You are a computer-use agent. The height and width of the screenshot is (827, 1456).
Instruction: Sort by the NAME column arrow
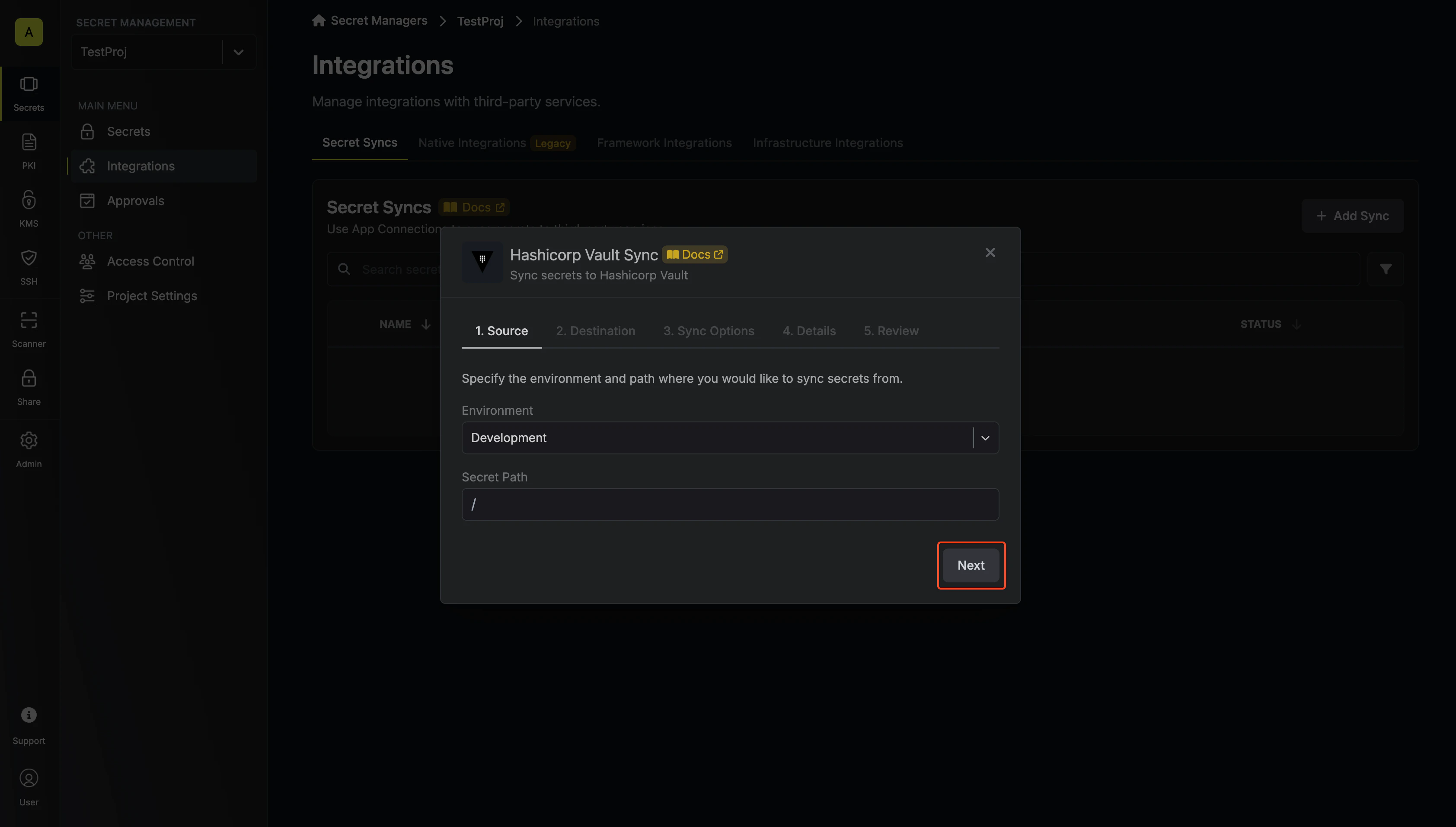tap(426, 324)
